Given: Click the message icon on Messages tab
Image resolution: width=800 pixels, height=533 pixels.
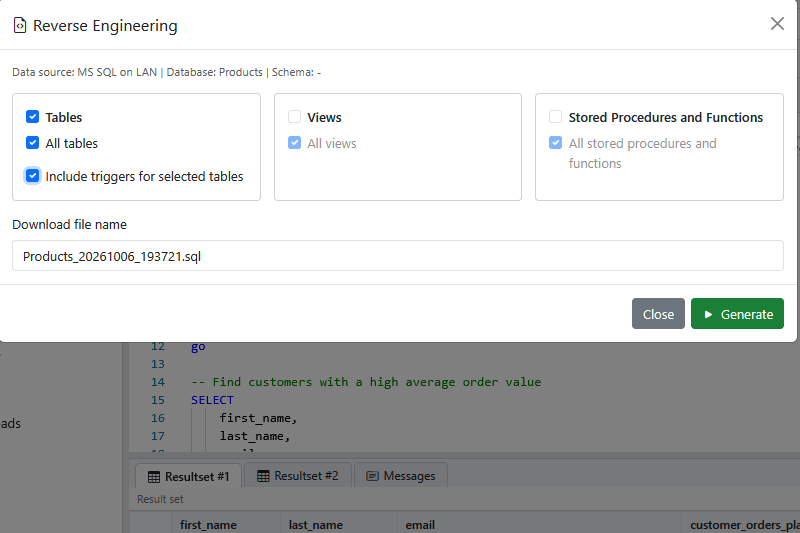Looking at the screenshot, I should click(x=372, y=476).
